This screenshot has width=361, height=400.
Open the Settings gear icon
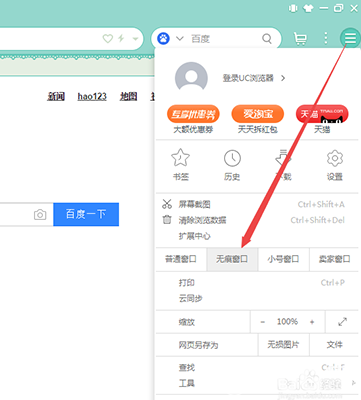[335, 158]
